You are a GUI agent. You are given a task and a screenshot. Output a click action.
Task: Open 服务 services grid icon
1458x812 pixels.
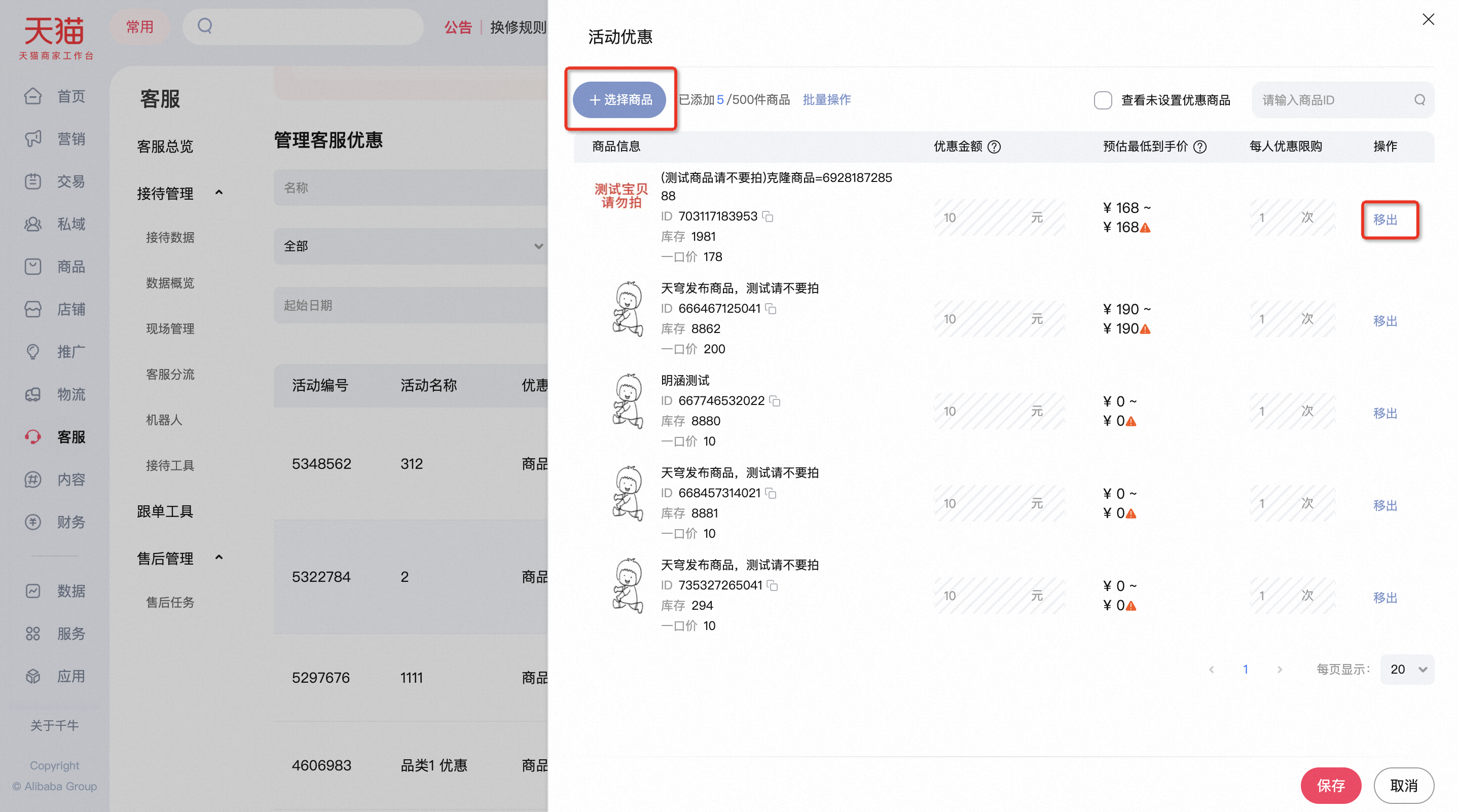(x=33, y=633)
